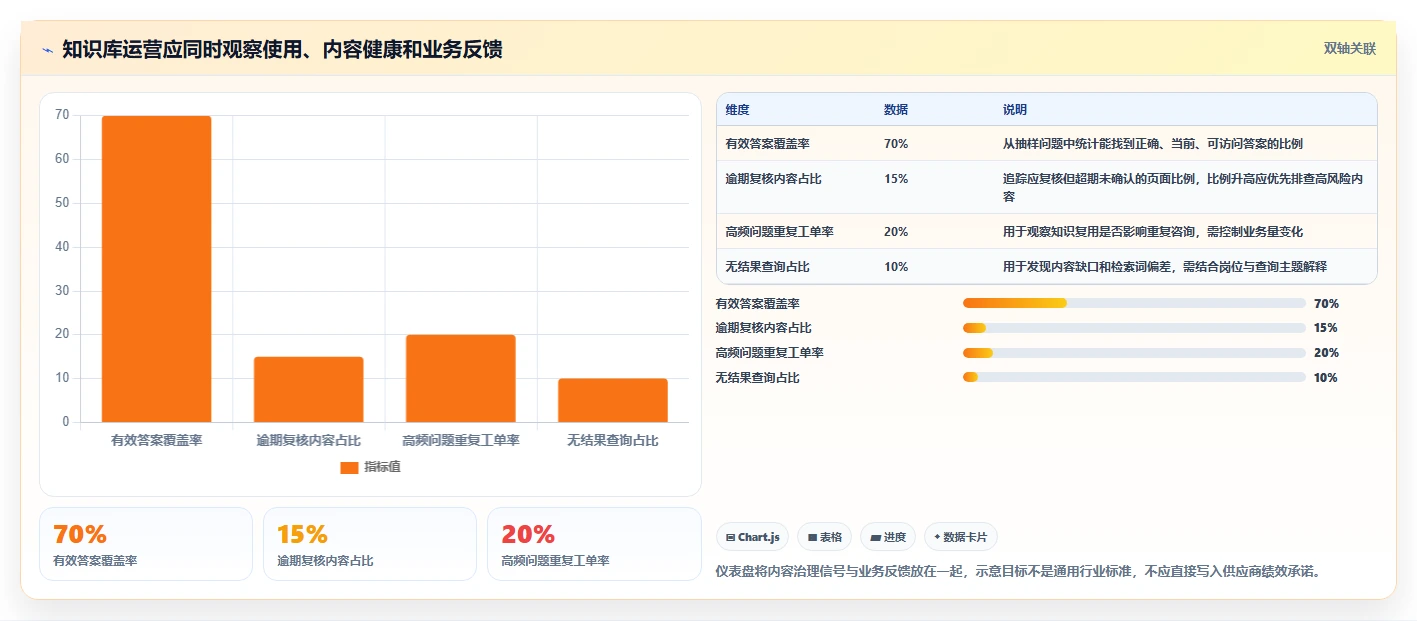This screenshot has width=1417, height=621.
Task: Click the icon inside the 表格 chip
Action: click(x=812, y=537)
